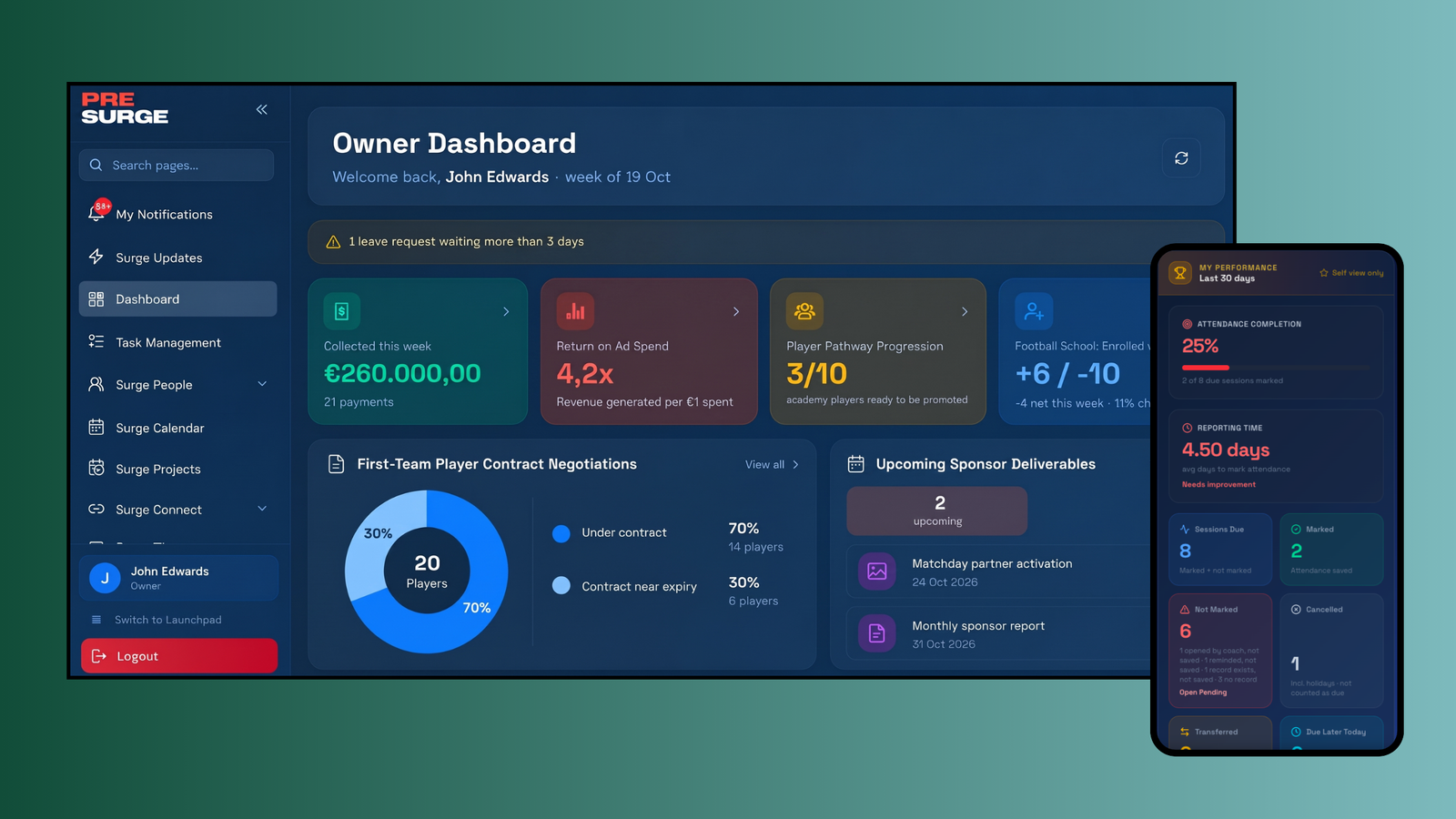Click the John Edwards avatar in sidebar
This screenshot has height=819, width=1456.
tap(105, 578)
